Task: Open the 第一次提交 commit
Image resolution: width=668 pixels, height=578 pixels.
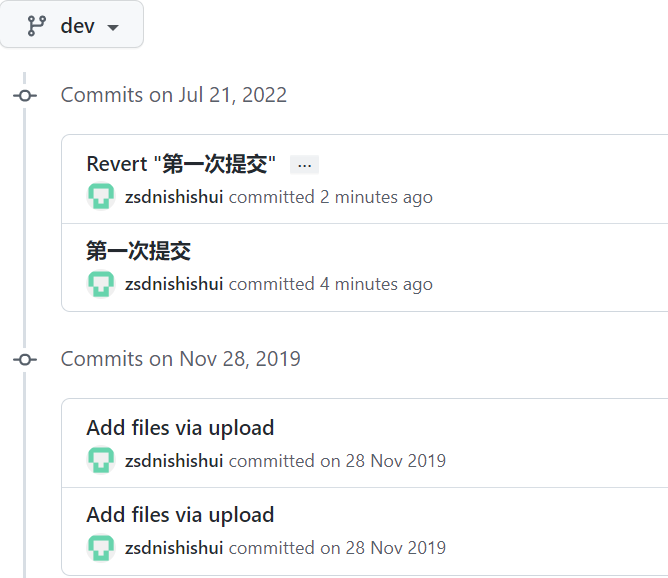Action: pos(138,251)
